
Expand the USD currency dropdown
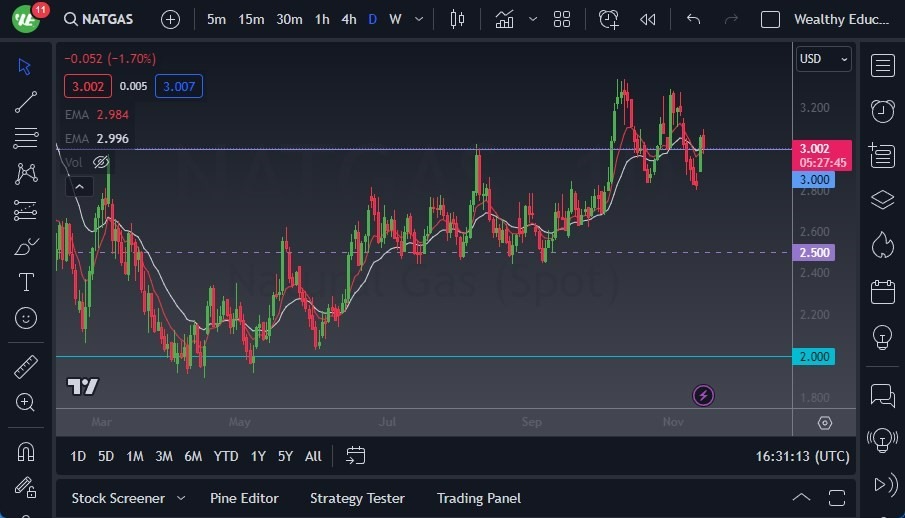tap(824, 59)
